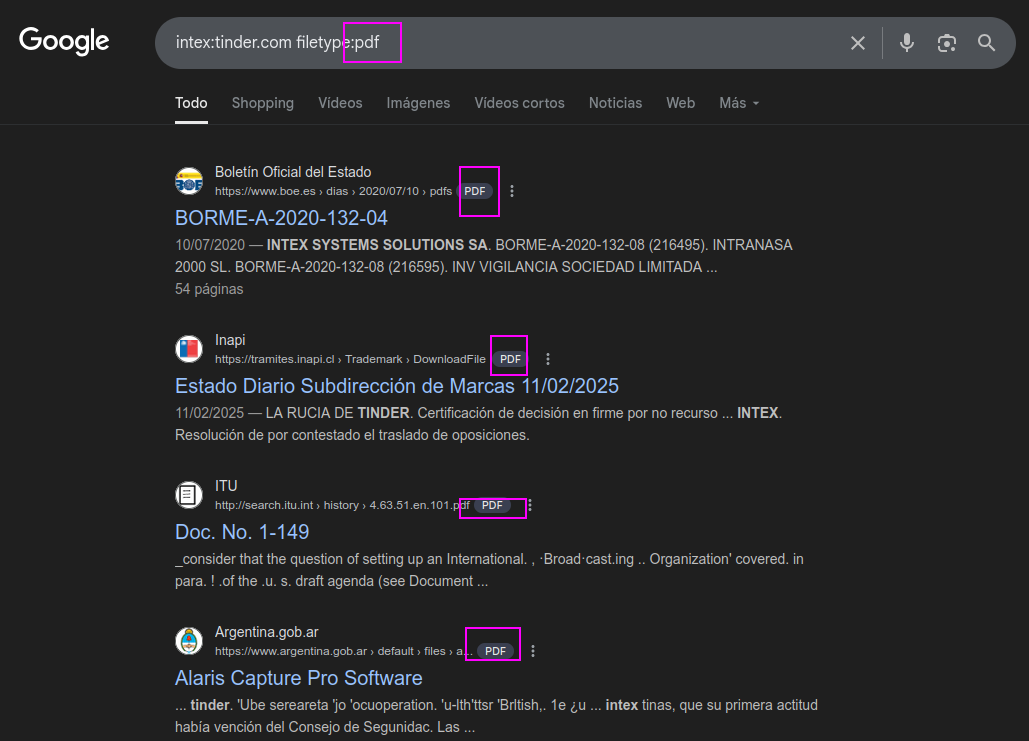Open the Alaris Capture Pro Software result

point(299,678)
